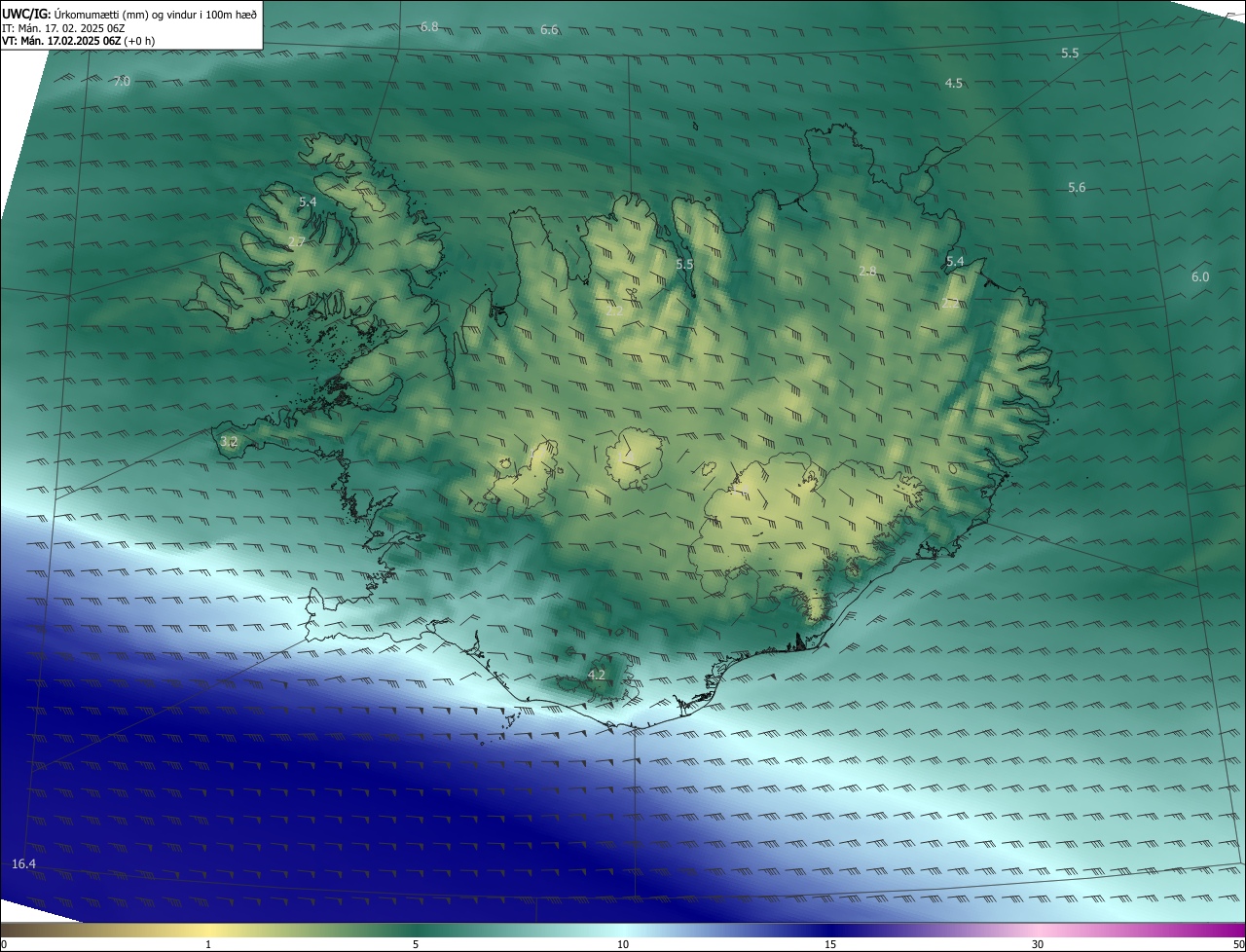
Task: Click the 5.5 value over the northeast ocean
Action: [1070, 54]
